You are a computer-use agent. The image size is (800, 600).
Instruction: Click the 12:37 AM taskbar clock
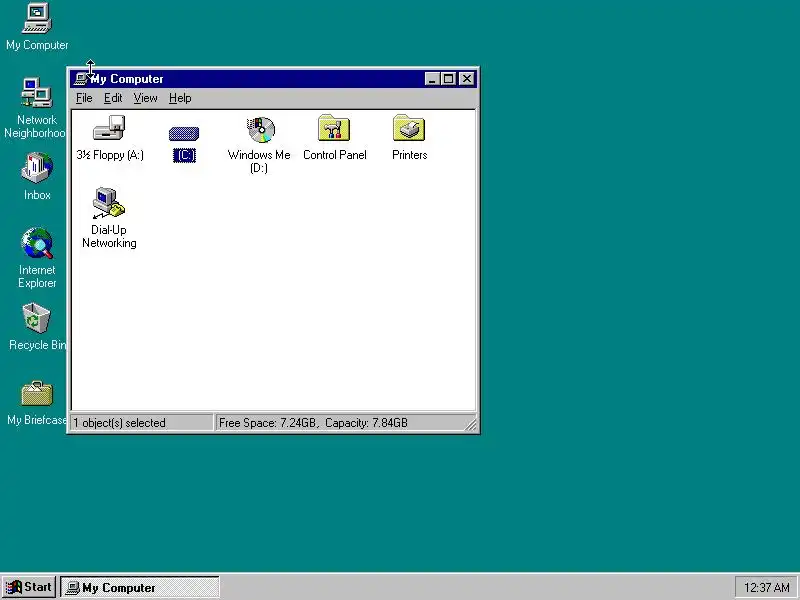766,588
